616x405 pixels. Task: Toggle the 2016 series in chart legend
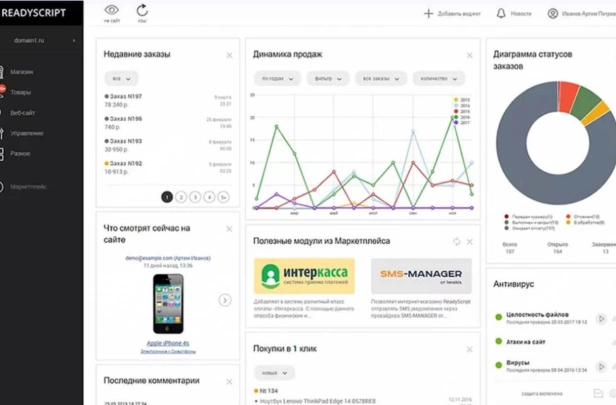coord(462,117)
